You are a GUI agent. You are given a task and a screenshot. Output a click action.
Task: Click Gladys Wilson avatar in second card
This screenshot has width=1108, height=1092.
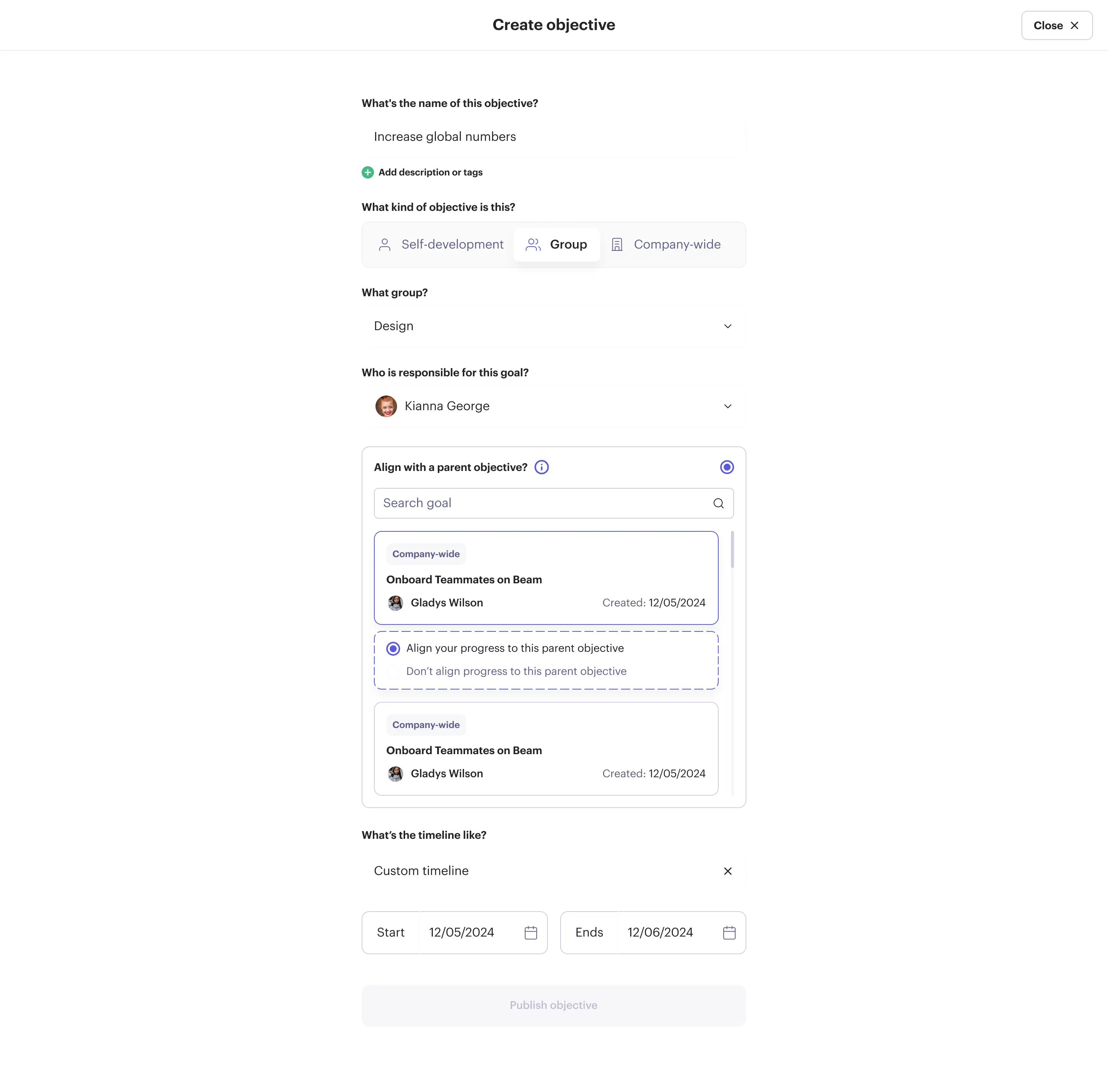395,774
